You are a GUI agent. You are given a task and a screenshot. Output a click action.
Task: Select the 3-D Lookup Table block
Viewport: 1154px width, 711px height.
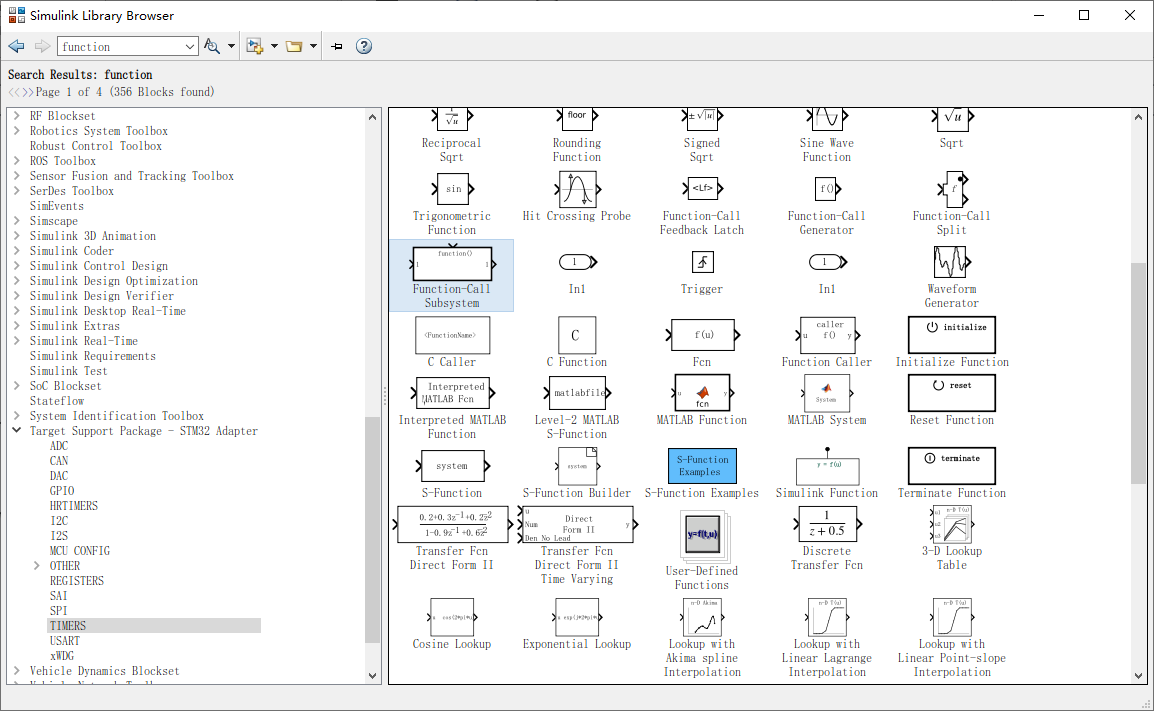(951, 525)
